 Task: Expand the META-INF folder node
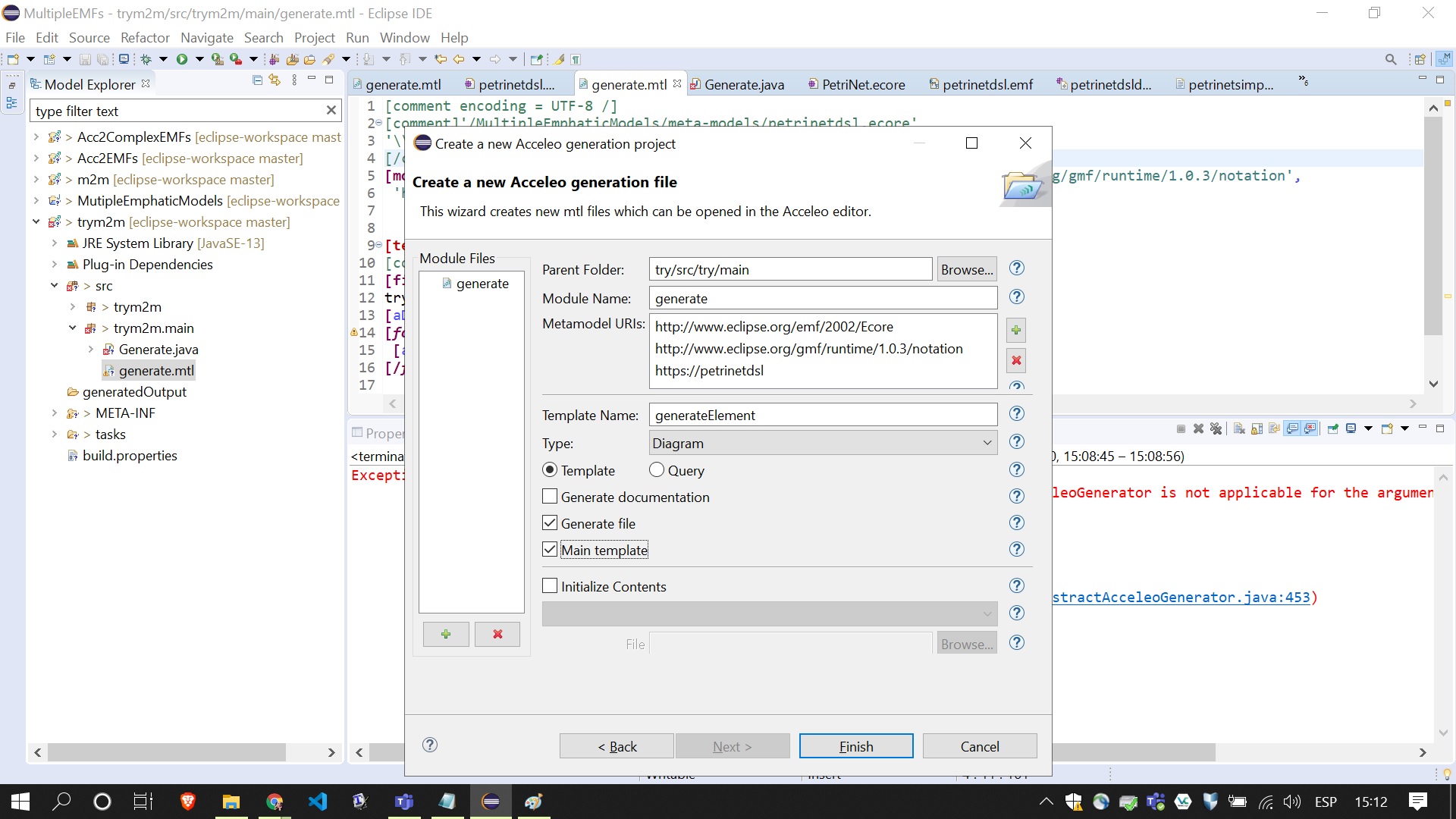[x=54, y=413]
